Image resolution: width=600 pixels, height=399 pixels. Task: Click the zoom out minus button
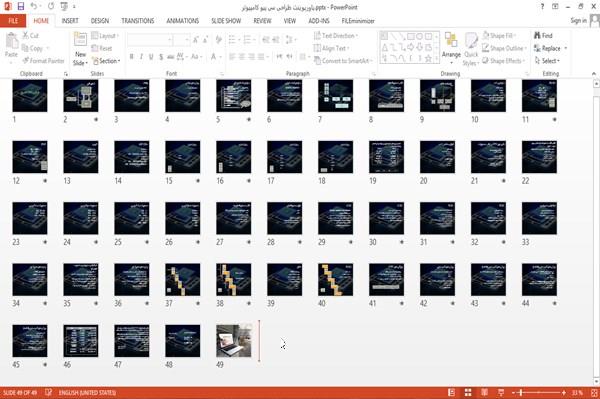[x=514, y=392]
